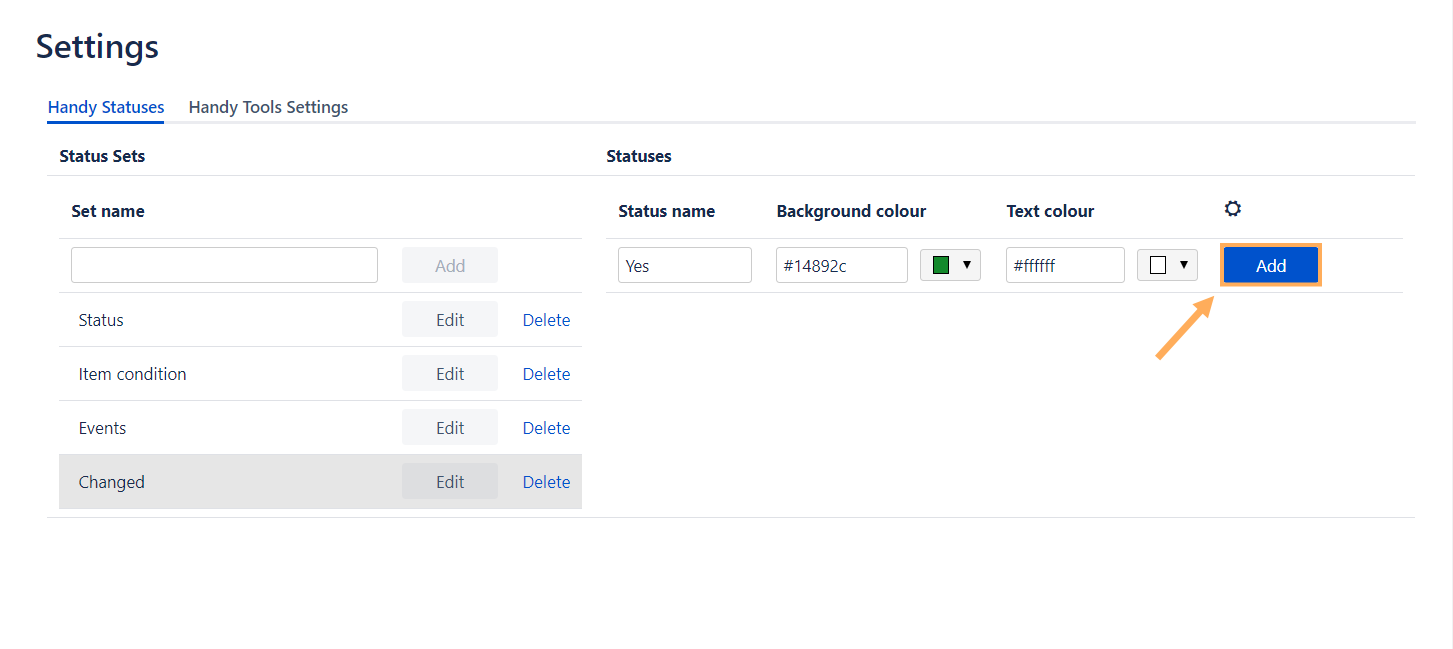Edit the Events set
Image resolution: width=1453 pixels, height=649 pixels.
(x=450, y=428)
